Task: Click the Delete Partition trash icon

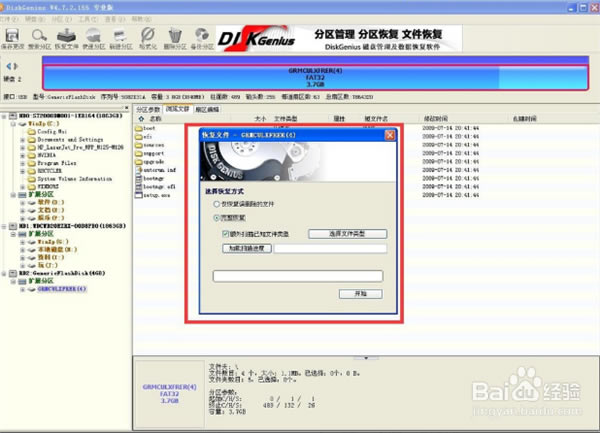Action: [x=175, y=36]
